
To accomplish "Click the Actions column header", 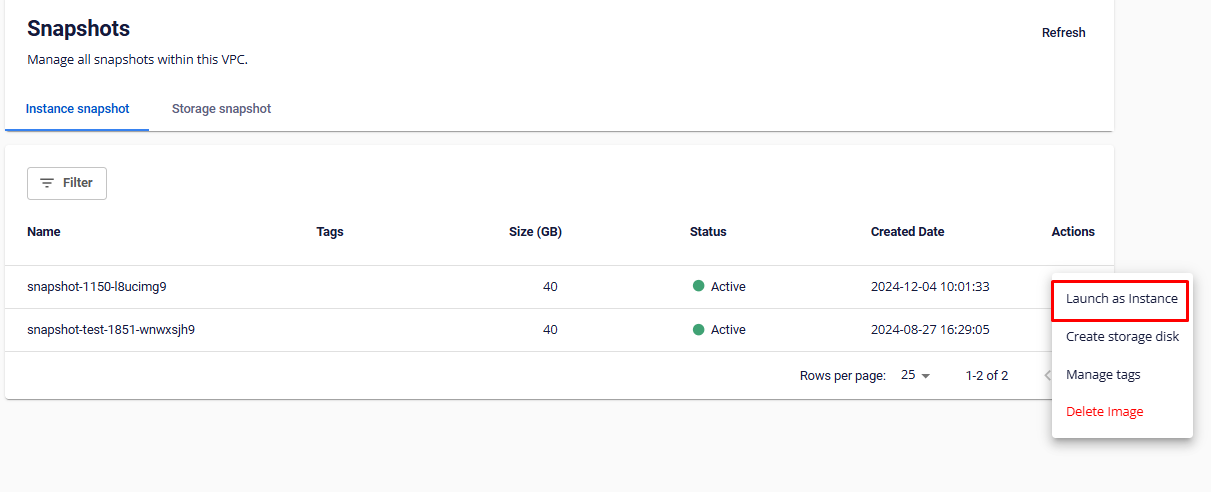I will click(1073, 232).
